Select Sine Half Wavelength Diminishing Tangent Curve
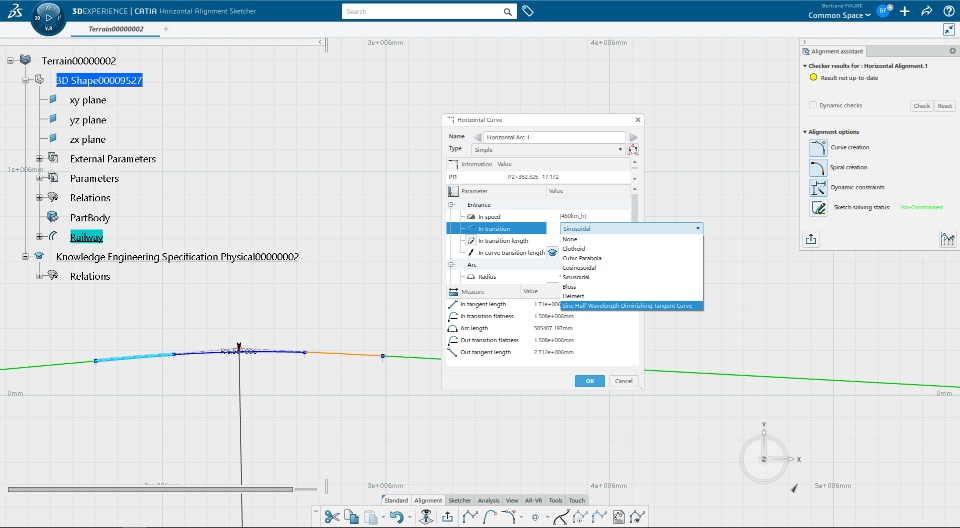Image resolution: width=960 pixels, height=528 pixels. tap(632, 306)
